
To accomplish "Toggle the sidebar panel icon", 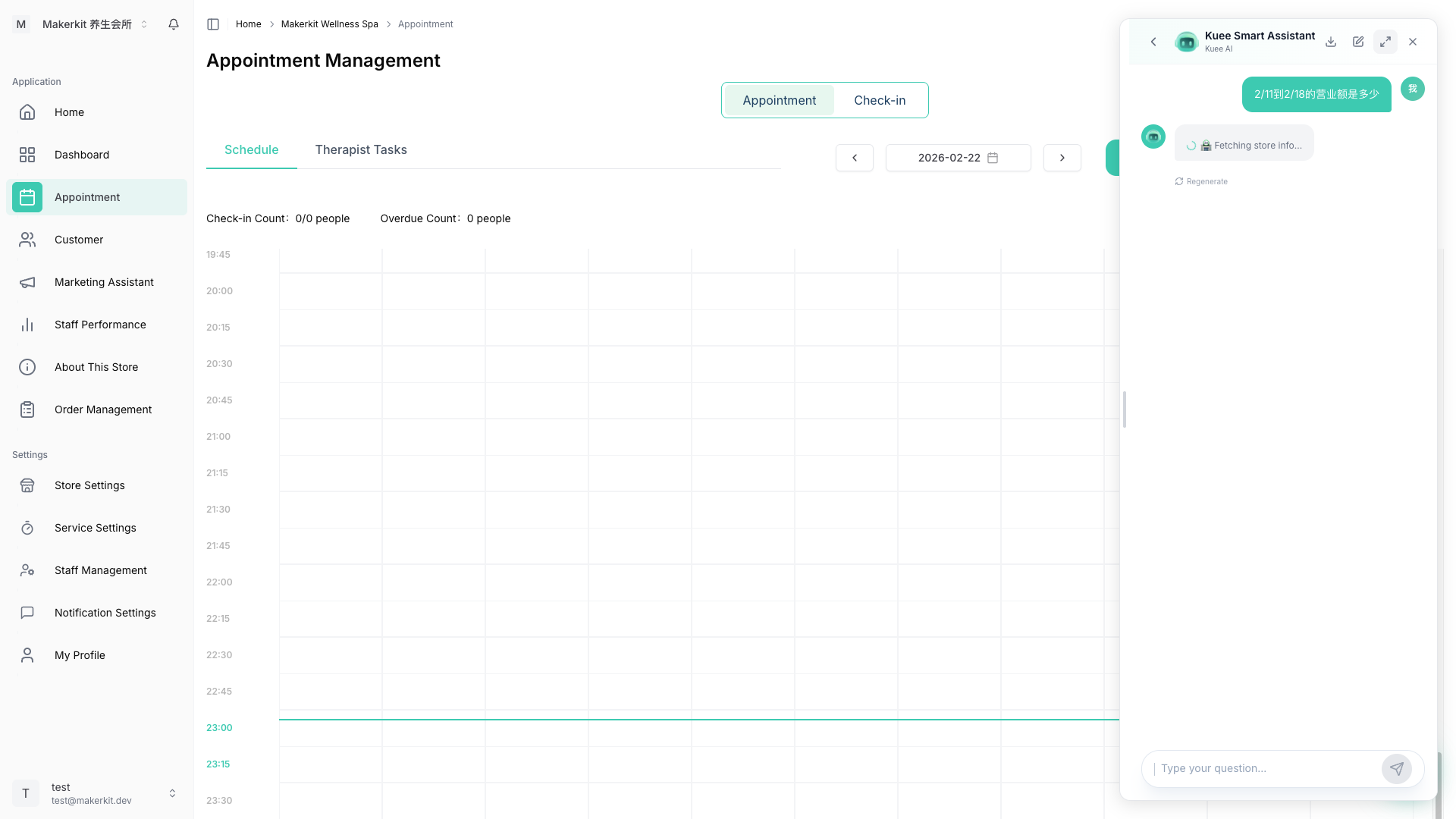I will (213, 24).
